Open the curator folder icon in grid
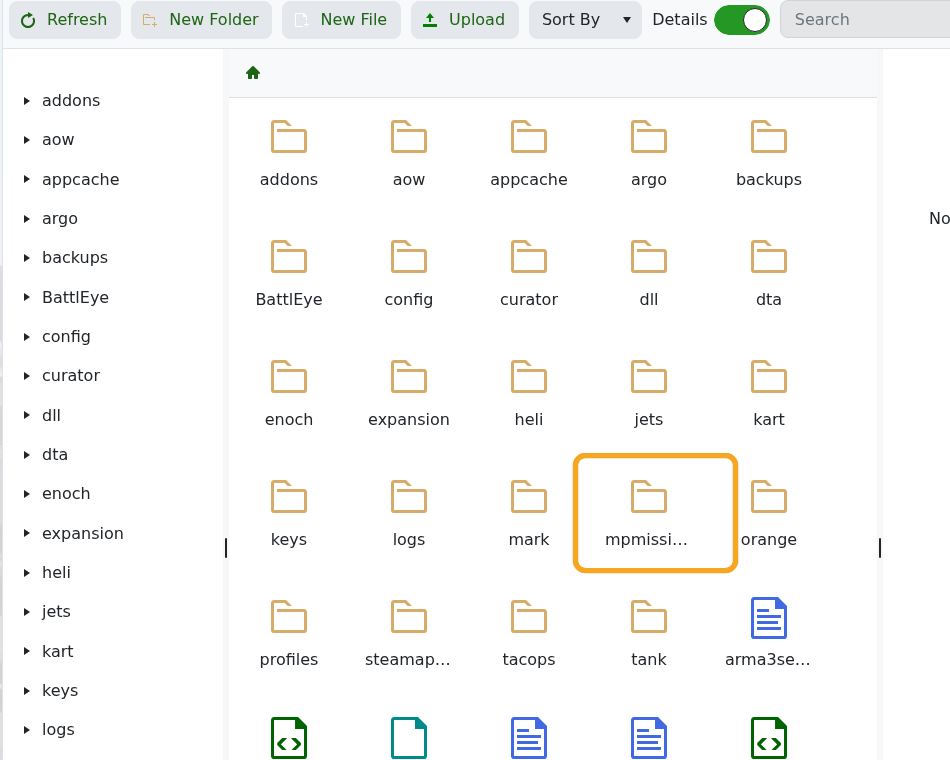 click(529, 256)
